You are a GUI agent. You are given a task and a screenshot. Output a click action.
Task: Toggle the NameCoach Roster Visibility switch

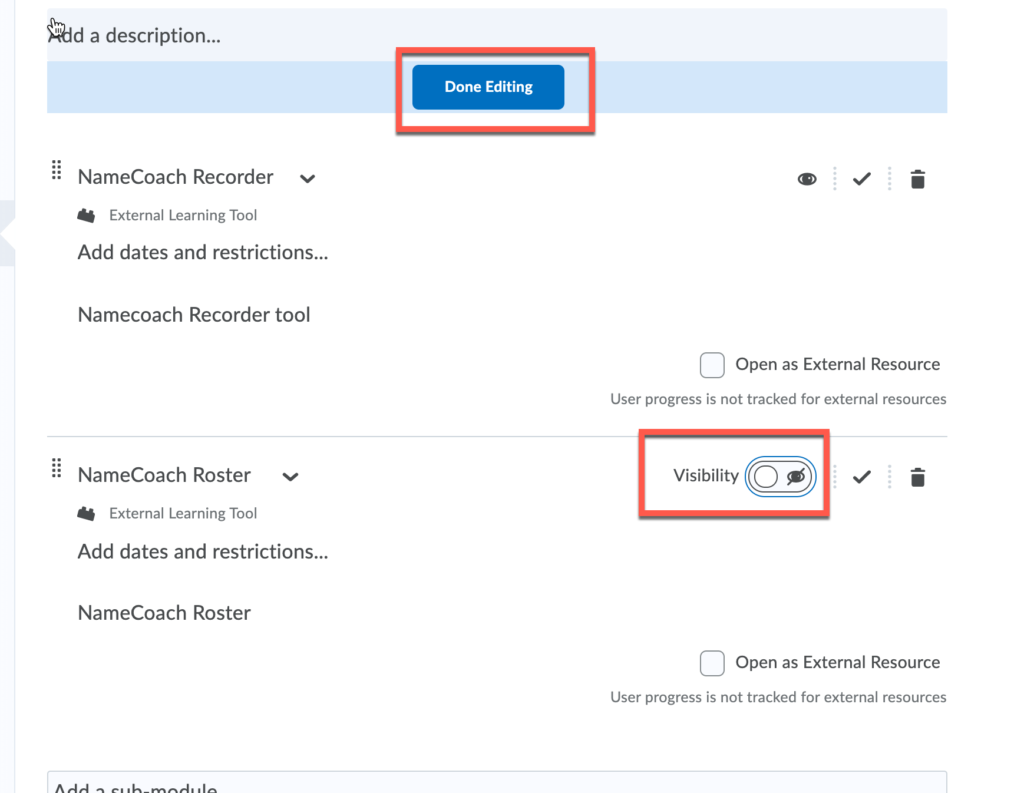780,476
